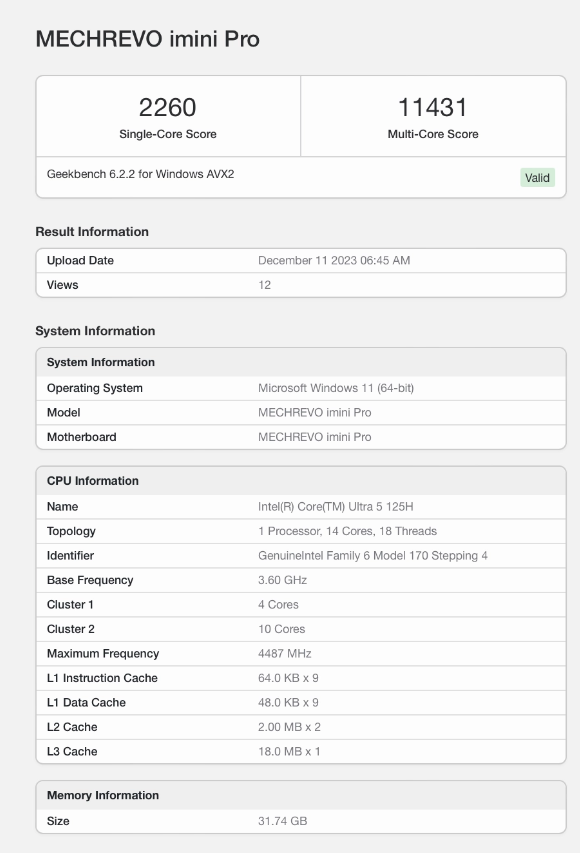Click the Topology row with 14 Cores
Image resolution: width=580 pixels, height=853 pixels.
(301, 531)
